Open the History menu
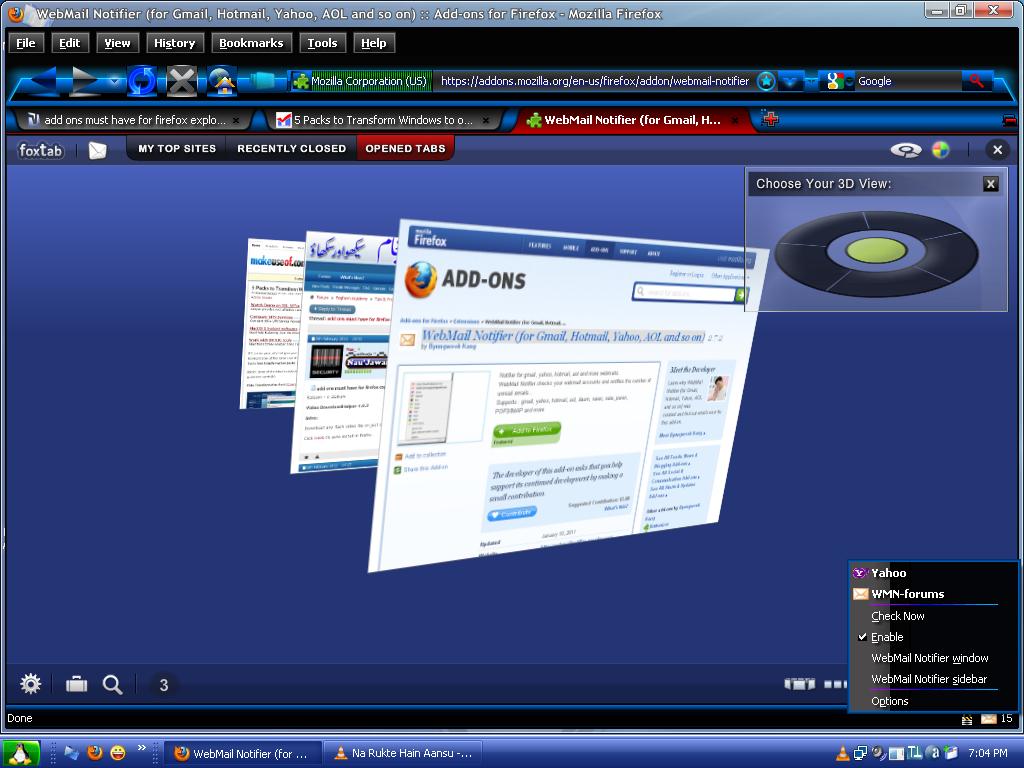Screen dimensions: 1024x768 [x=174, y=43]
